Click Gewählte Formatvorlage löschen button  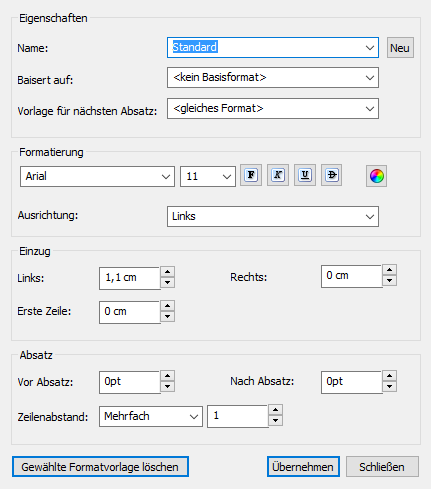pyautogui.click(x=100, y=467)
